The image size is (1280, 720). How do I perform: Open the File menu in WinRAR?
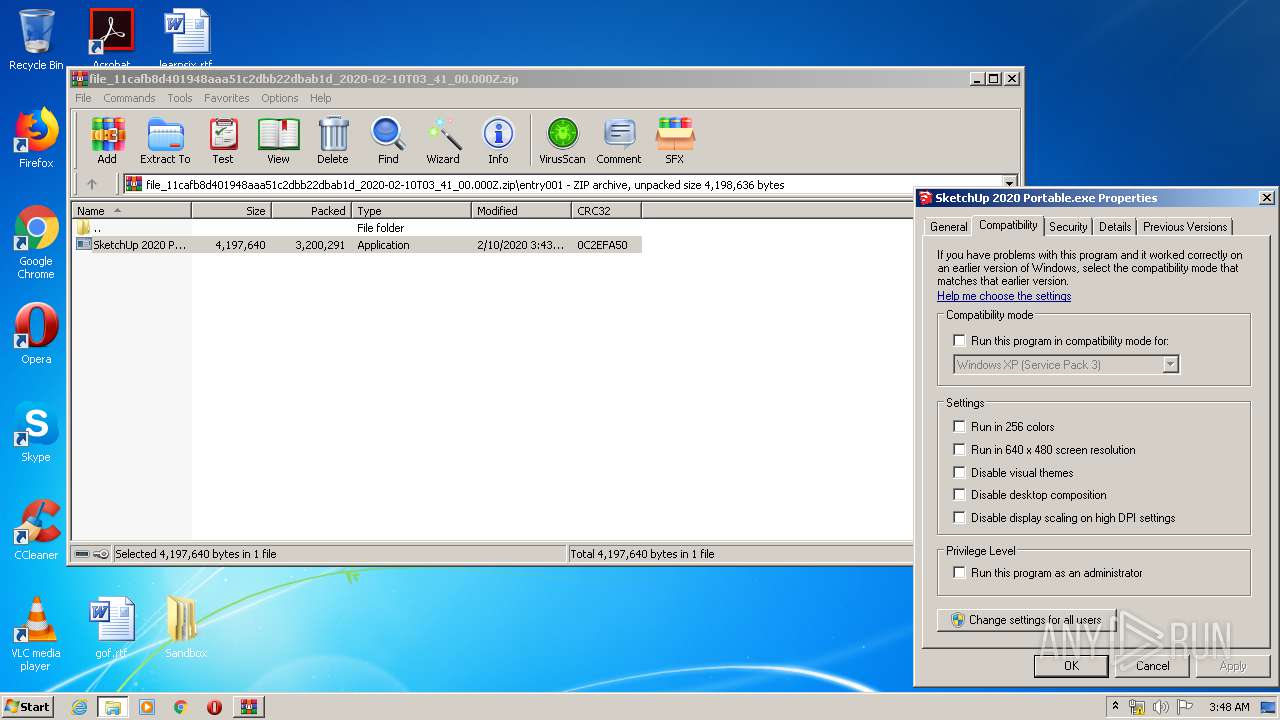pos(83,98)
